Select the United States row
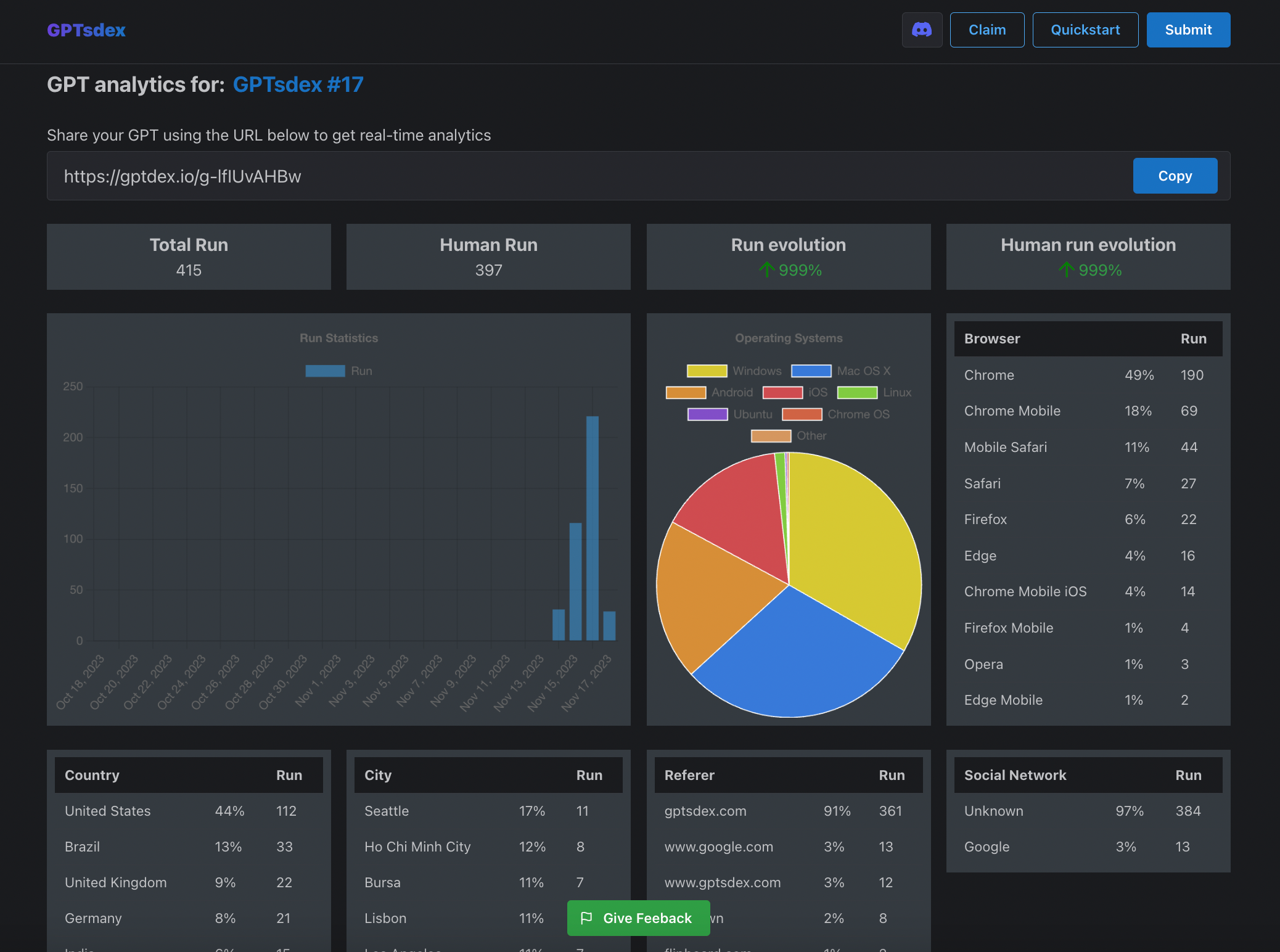The width and height of the screenshot is (1280, 952). tap(189, 811)
